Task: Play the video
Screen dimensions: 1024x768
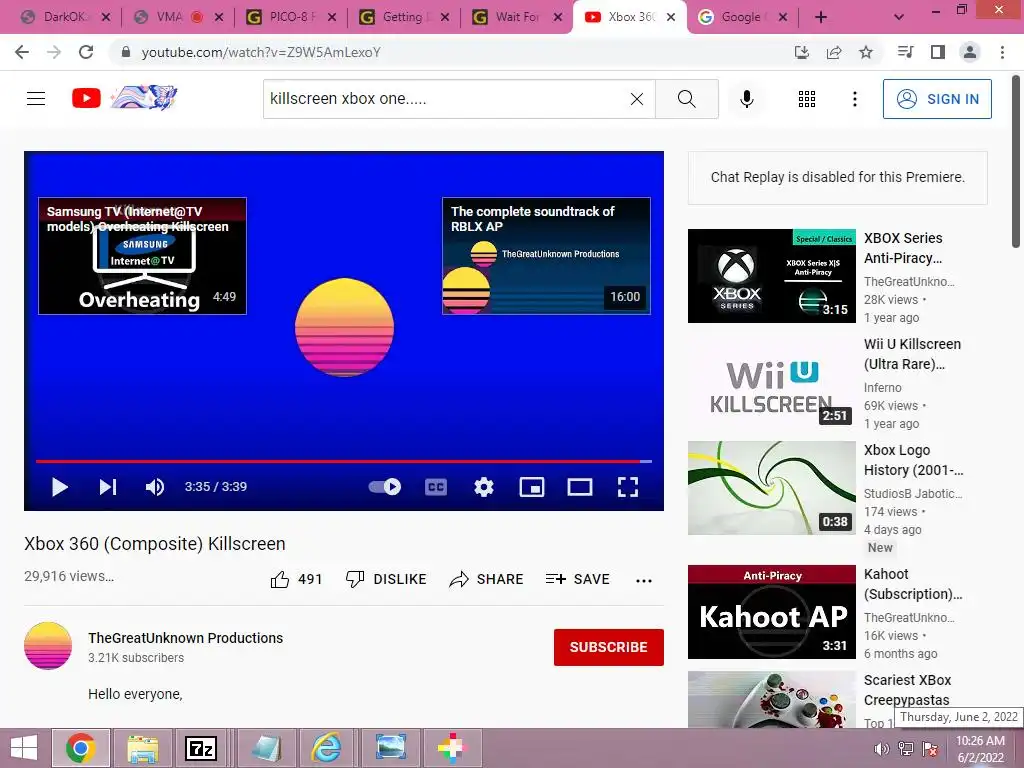Action: coord(59,487)
